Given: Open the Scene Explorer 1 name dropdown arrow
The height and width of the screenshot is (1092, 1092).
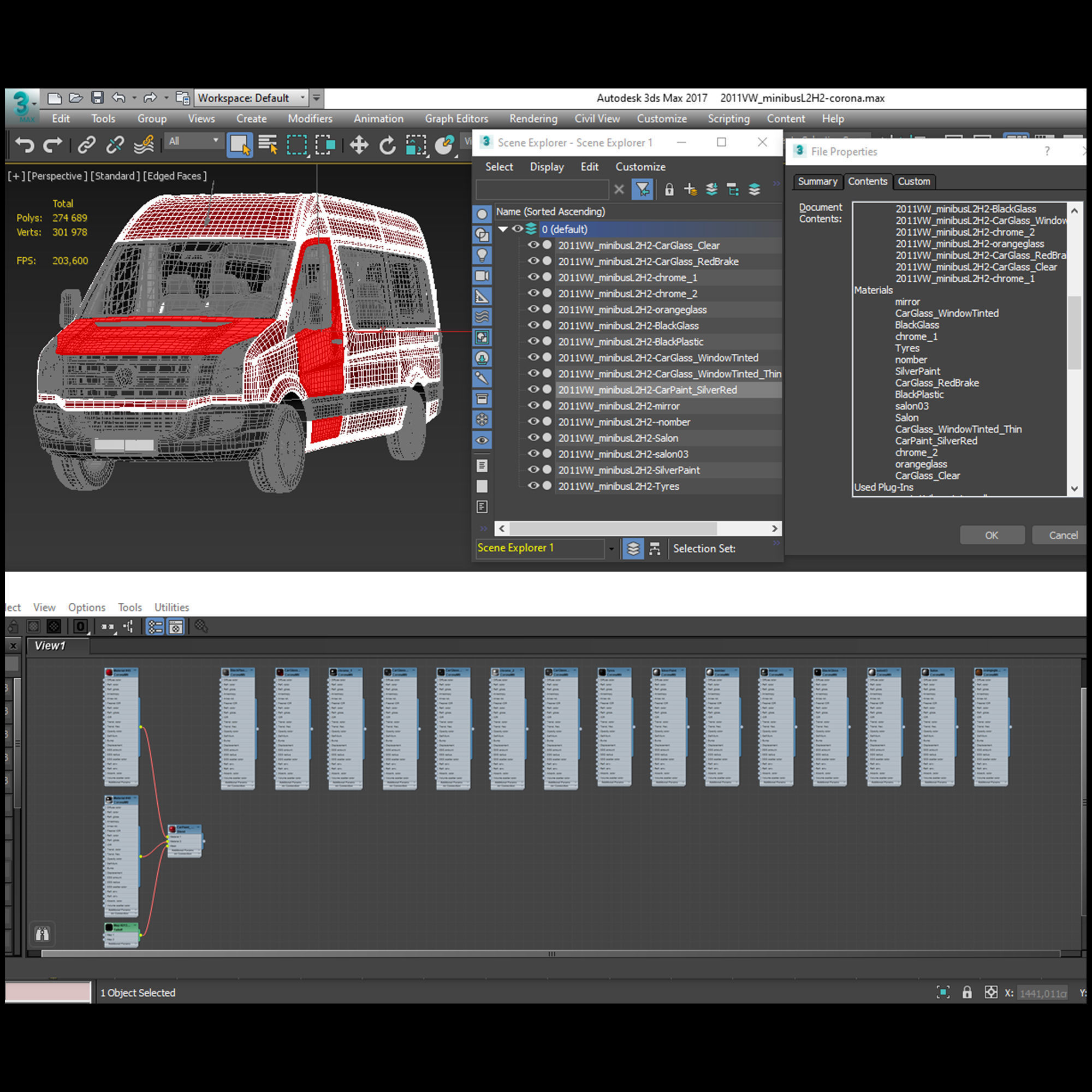Looking at the screenshot, I should point(611,549).
